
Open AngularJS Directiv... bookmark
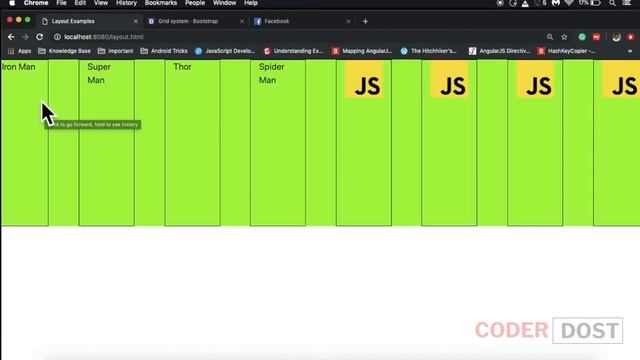click(x=500, y=51)
